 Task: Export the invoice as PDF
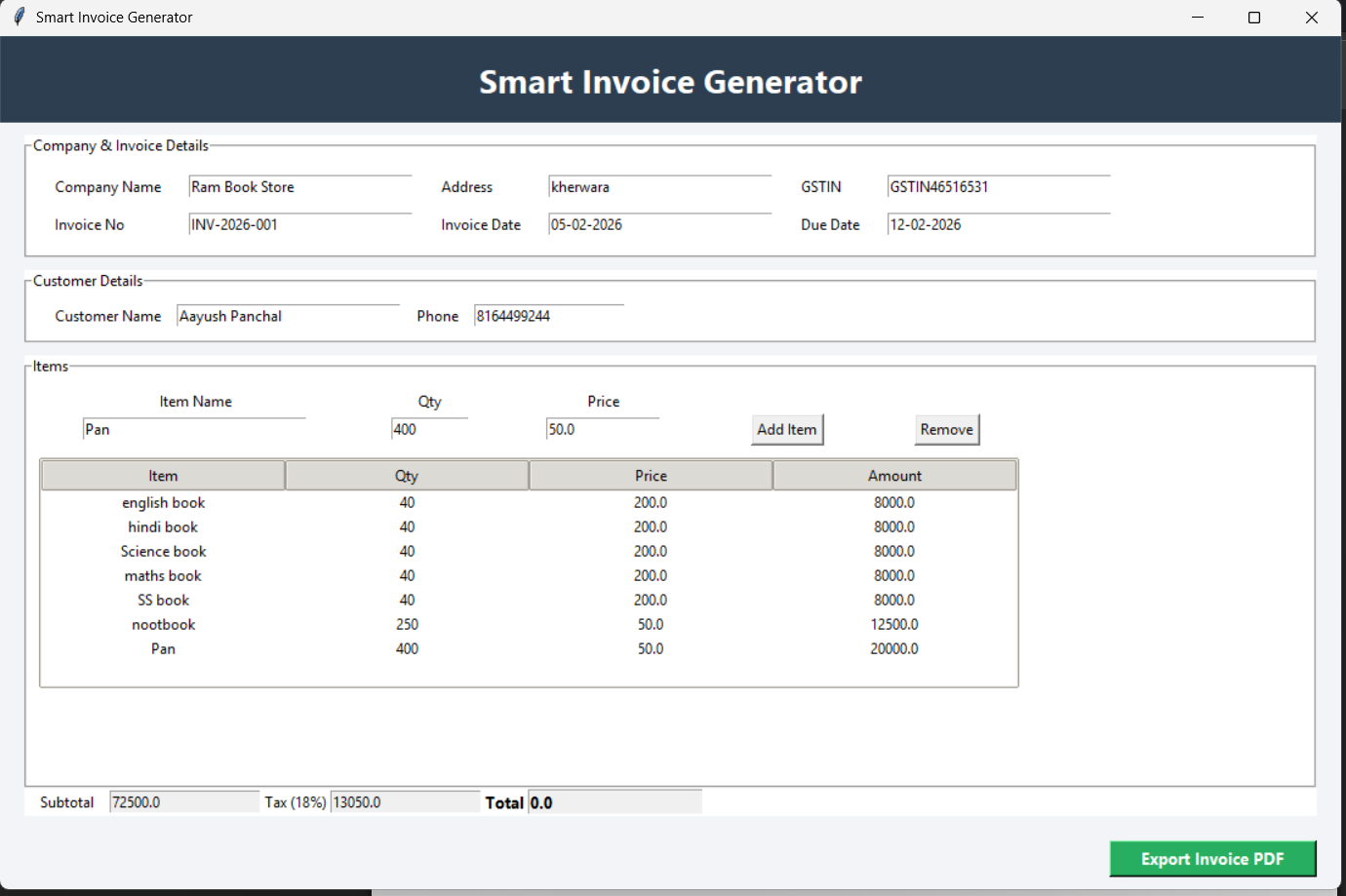[x=1211, y=859]
